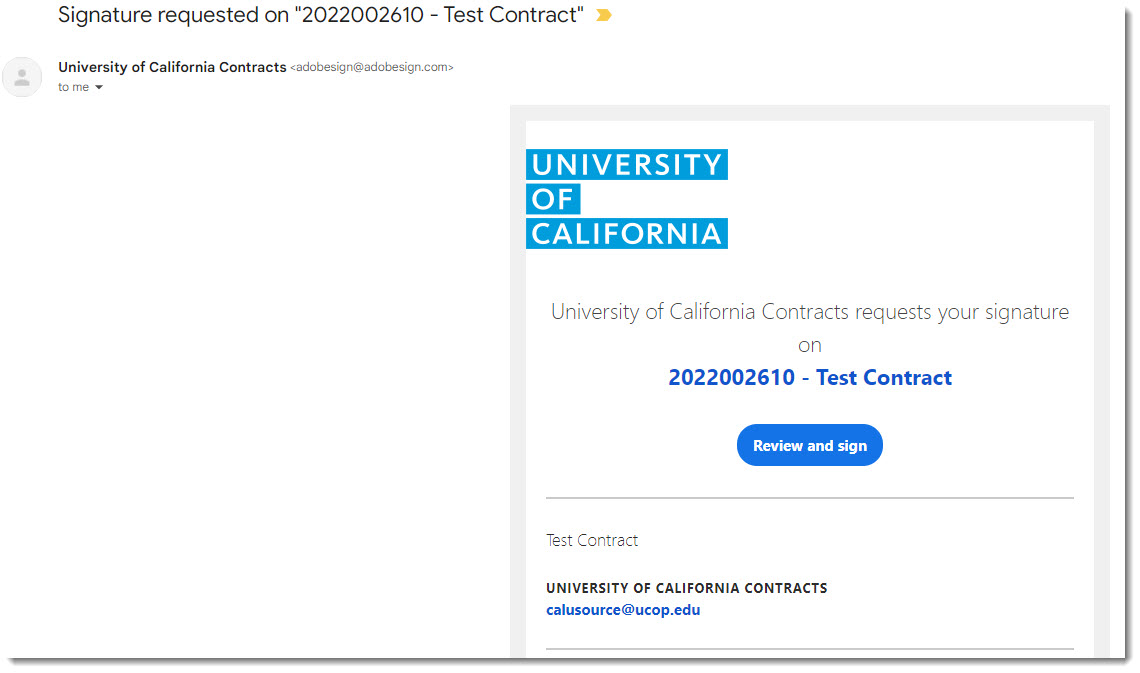Viewport: 1140px width, 673px height.
Task: Click the "to me" recipient text
Action: [x=73, y=88]
